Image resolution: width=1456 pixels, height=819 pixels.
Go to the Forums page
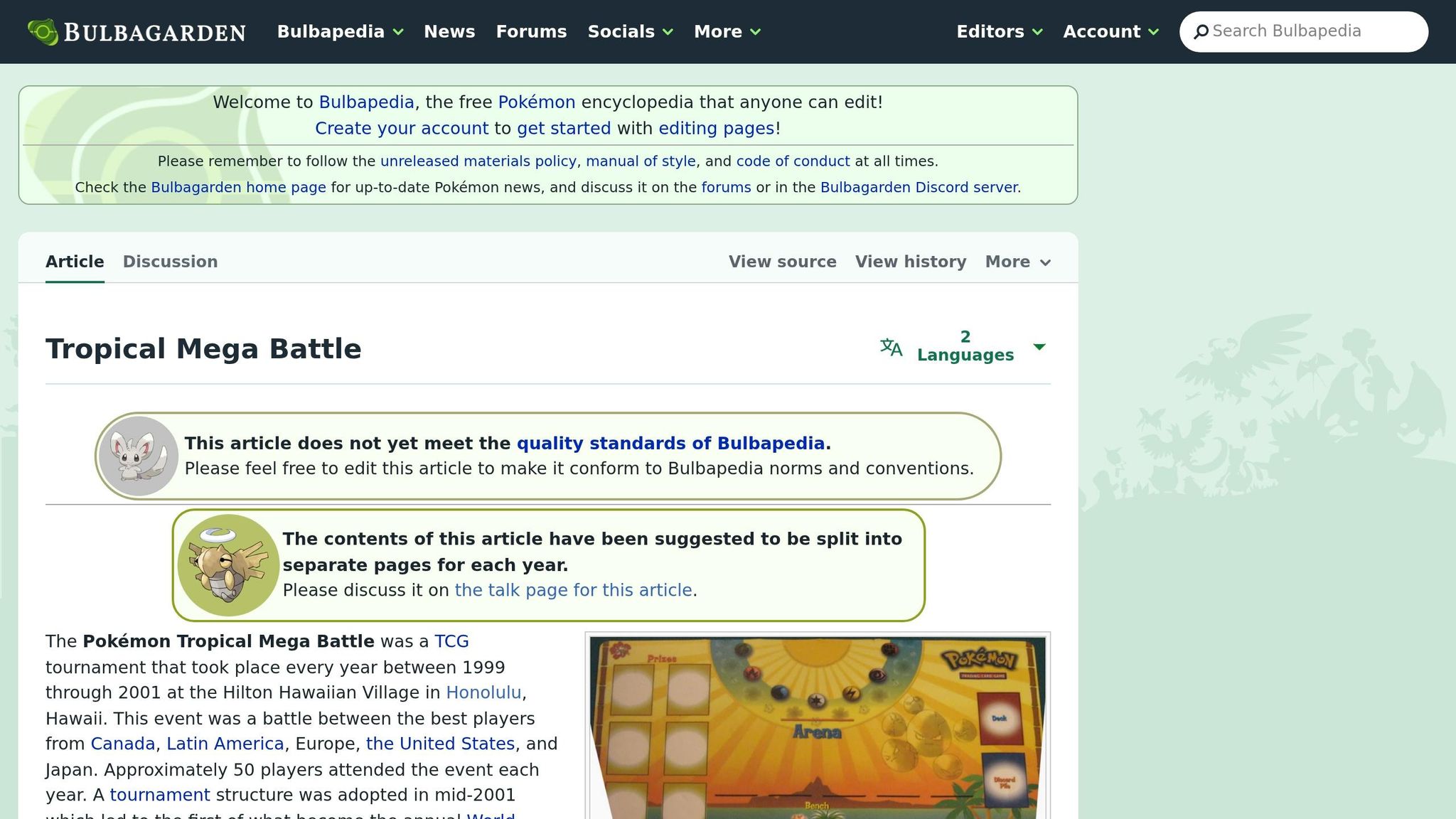[531, 32]
